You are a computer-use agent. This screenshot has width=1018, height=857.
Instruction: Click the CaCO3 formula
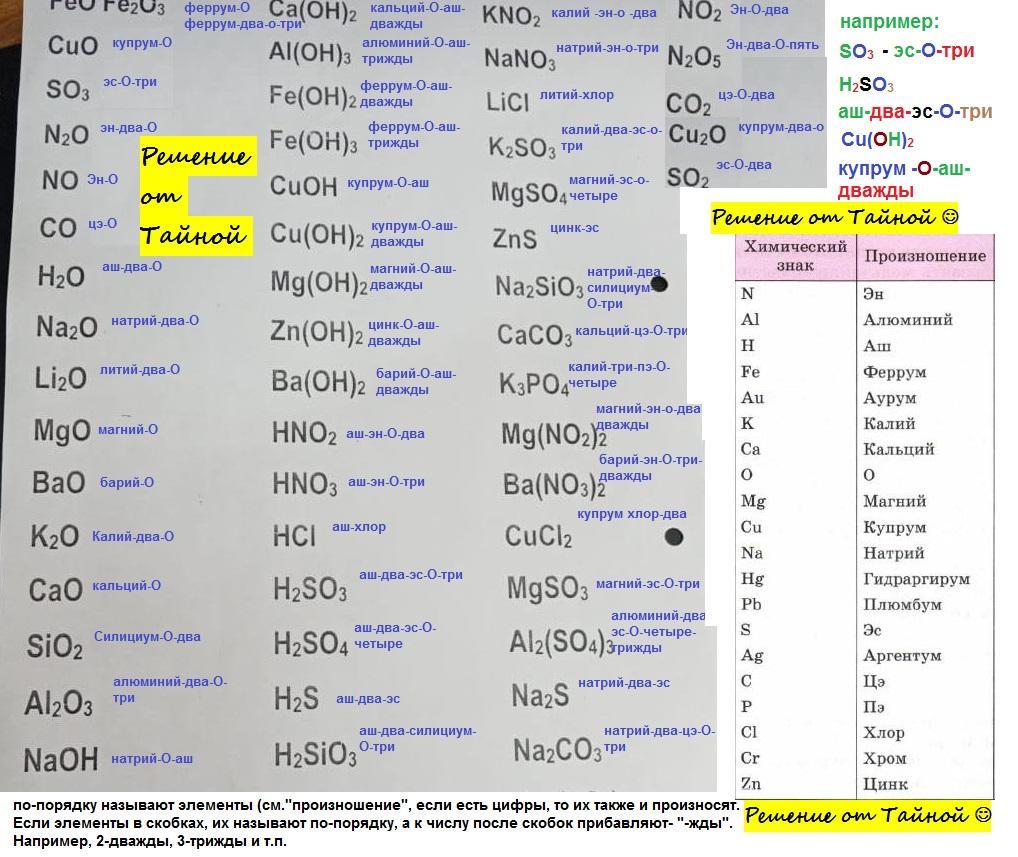(x=535, y=335)
